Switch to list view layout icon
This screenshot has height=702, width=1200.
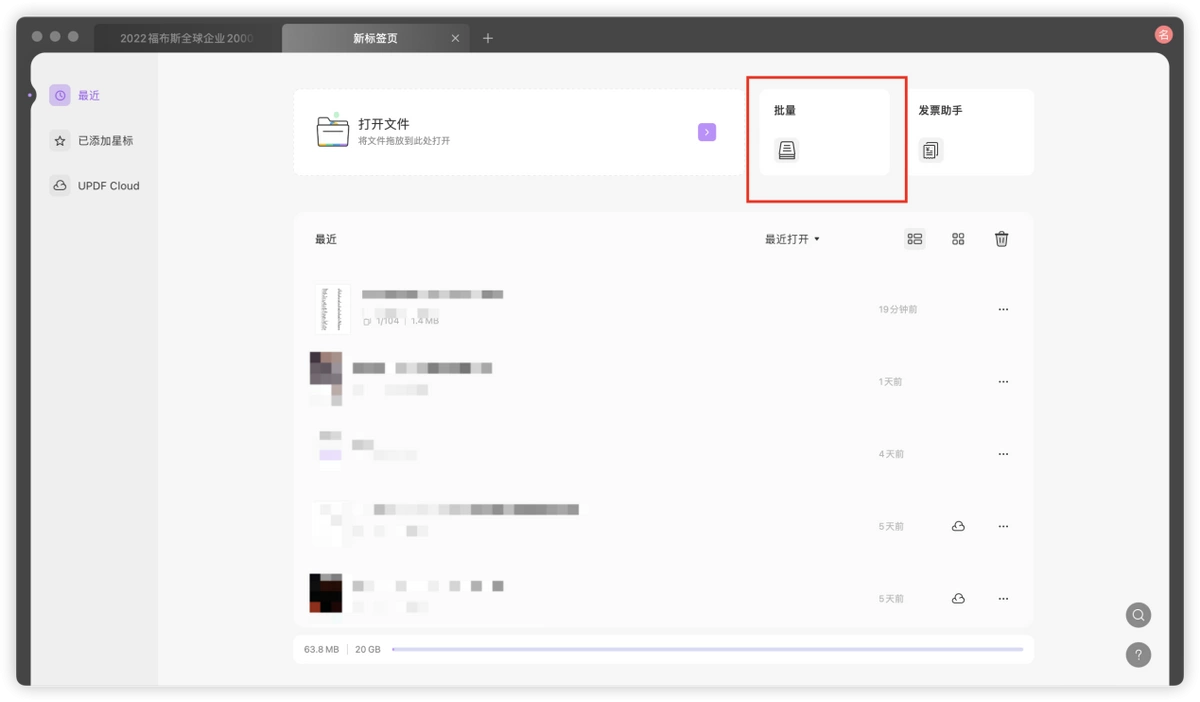coord(915,239)
